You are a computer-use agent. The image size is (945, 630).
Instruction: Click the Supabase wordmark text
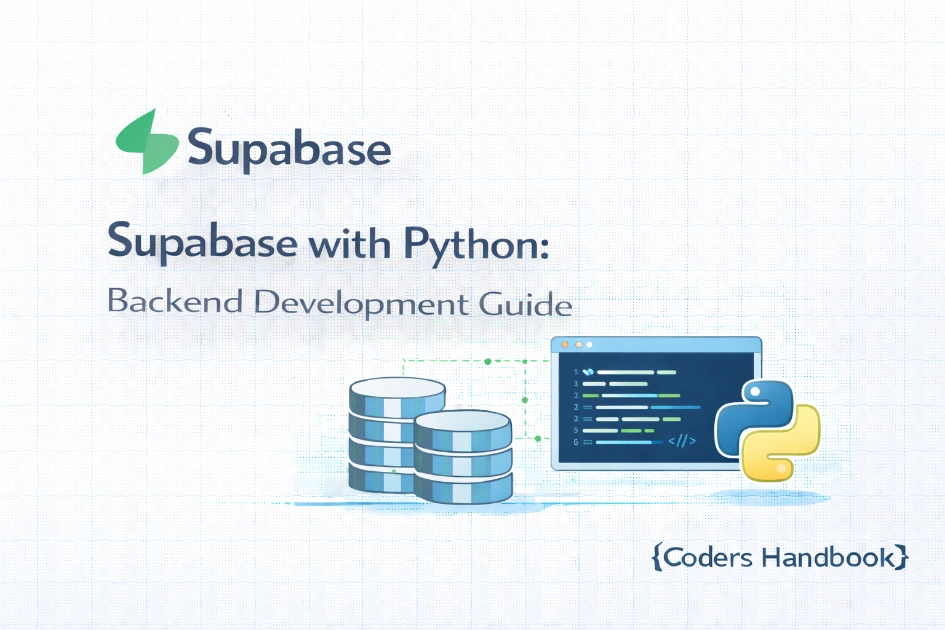click(x=288, y=147)
